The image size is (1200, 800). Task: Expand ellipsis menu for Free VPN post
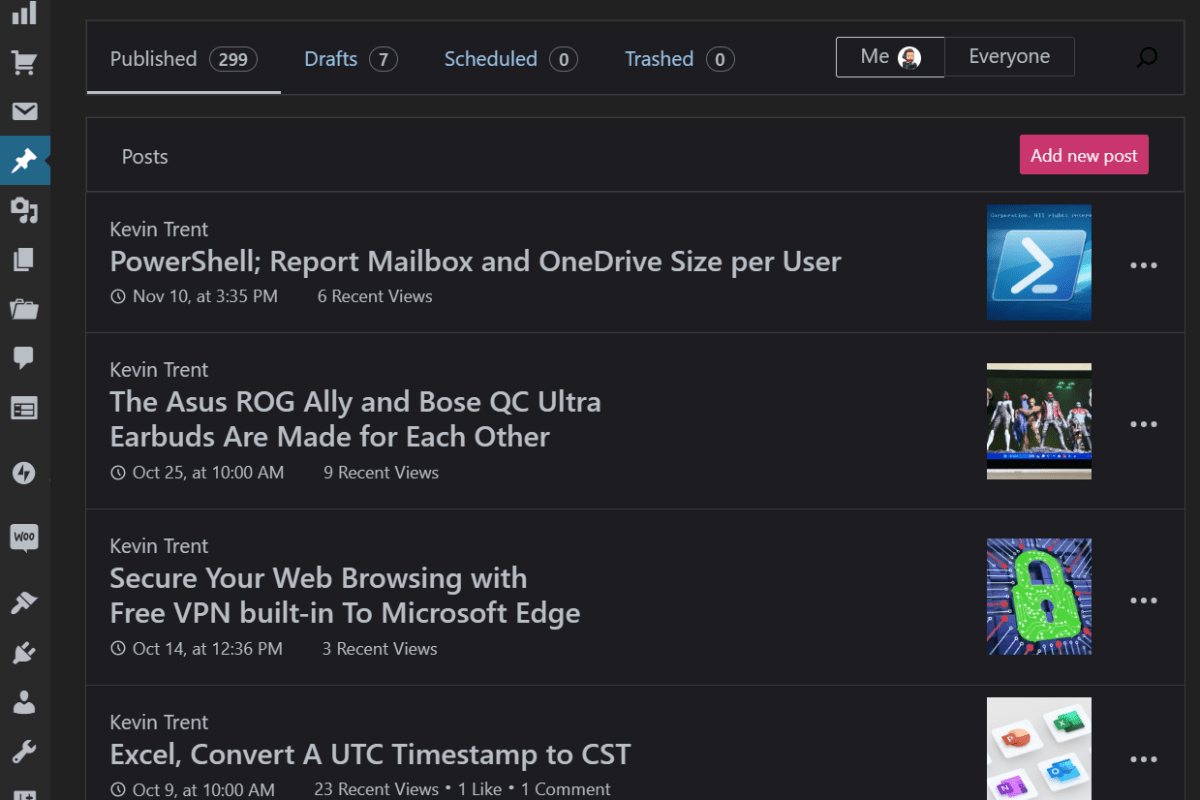pyautogui.click(x=1143, y=600)
